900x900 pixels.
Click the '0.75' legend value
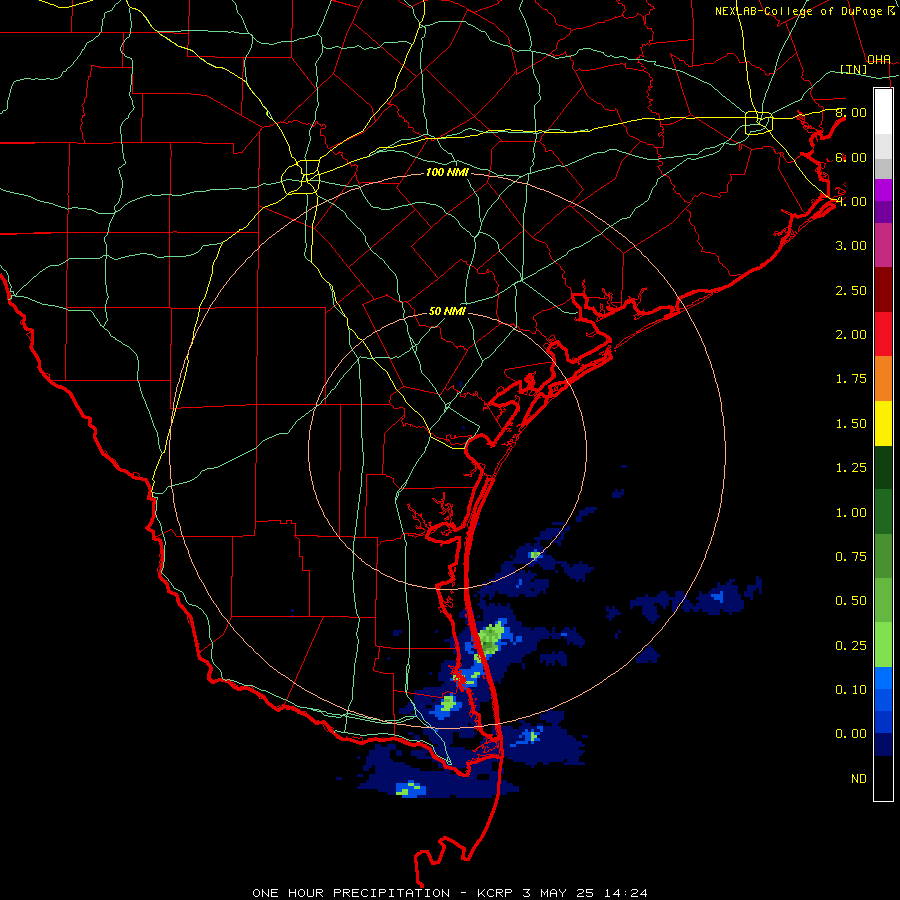click(x=851, y=557)
